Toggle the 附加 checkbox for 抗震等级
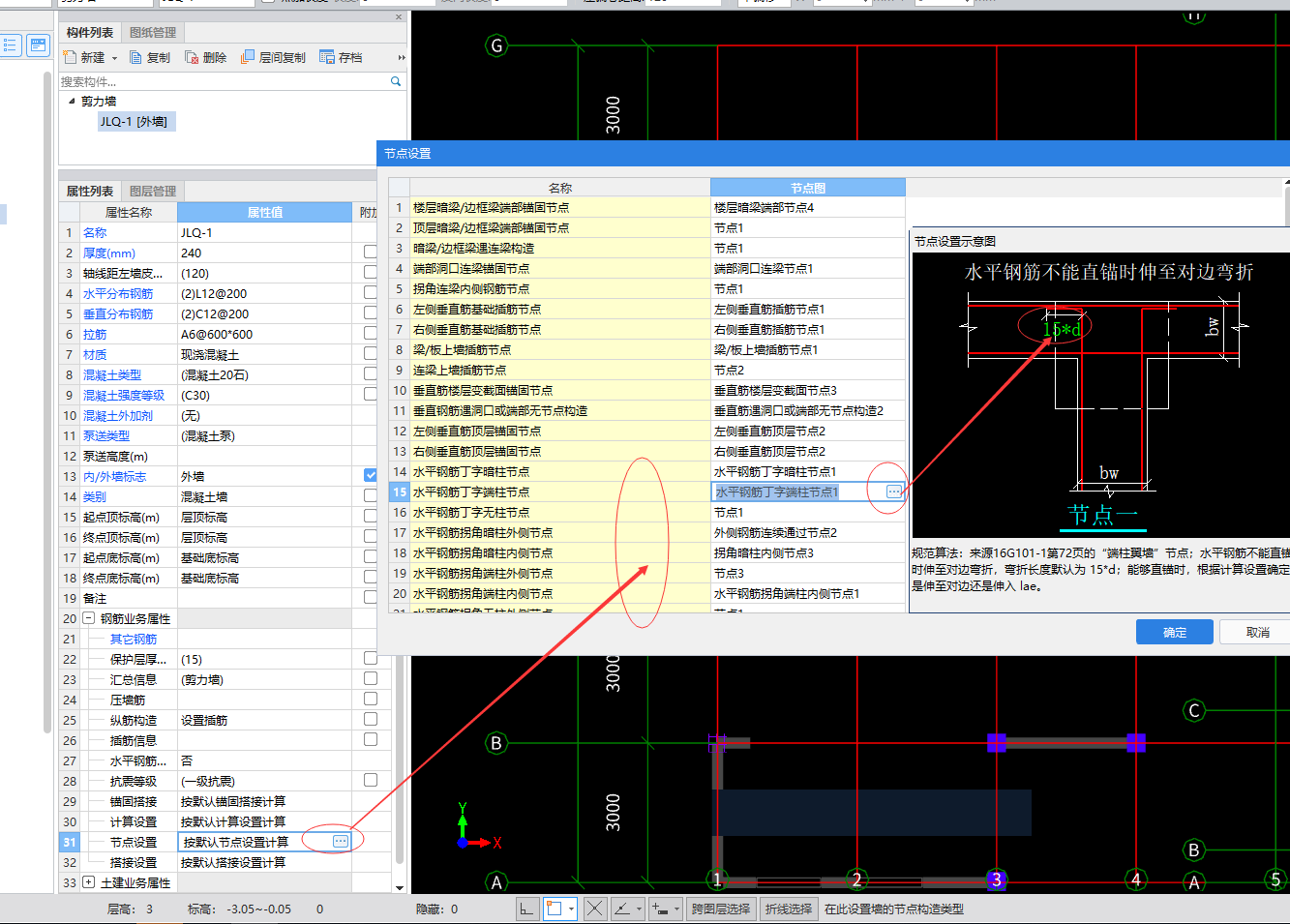The width and height of the screenshot is (1290, 924). pyautogui.click(x=370, y=780)
